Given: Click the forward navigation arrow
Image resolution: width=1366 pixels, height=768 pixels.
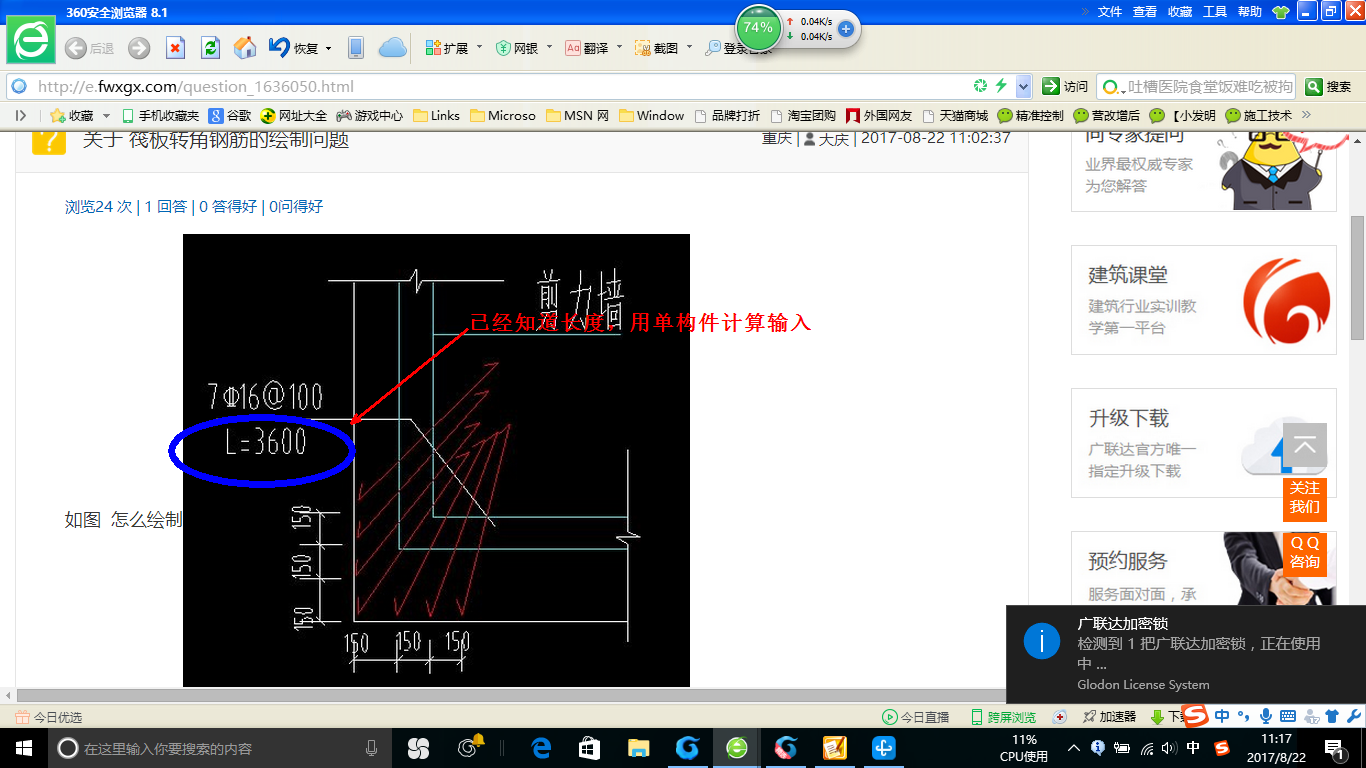Looking at the screenshot, I should tap(139, 48).
